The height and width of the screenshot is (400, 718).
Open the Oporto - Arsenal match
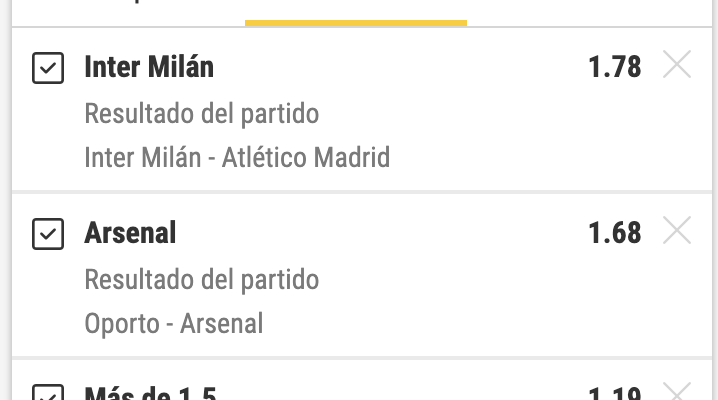(174, 323)
